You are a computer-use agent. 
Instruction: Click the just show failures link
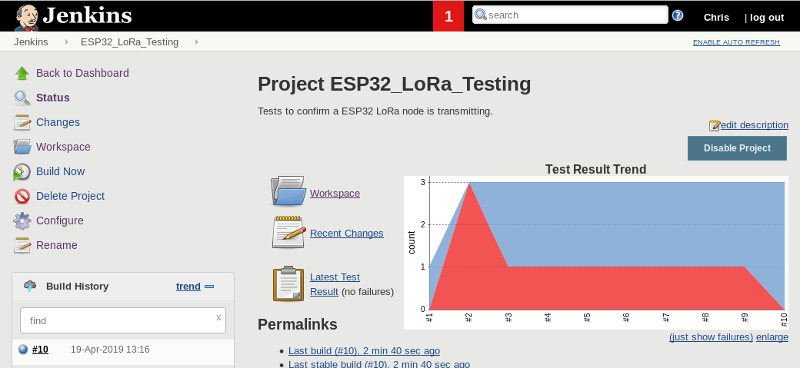(x=711, y=337)
